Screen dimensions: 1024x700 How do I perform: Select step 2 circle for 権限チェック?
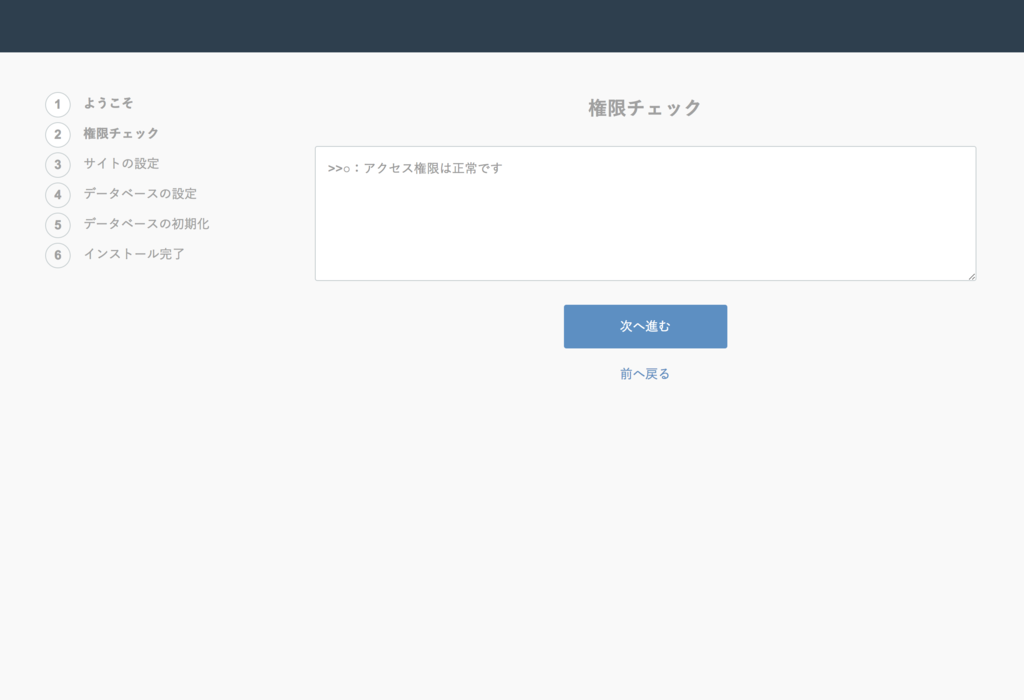[x=58, y=135]
